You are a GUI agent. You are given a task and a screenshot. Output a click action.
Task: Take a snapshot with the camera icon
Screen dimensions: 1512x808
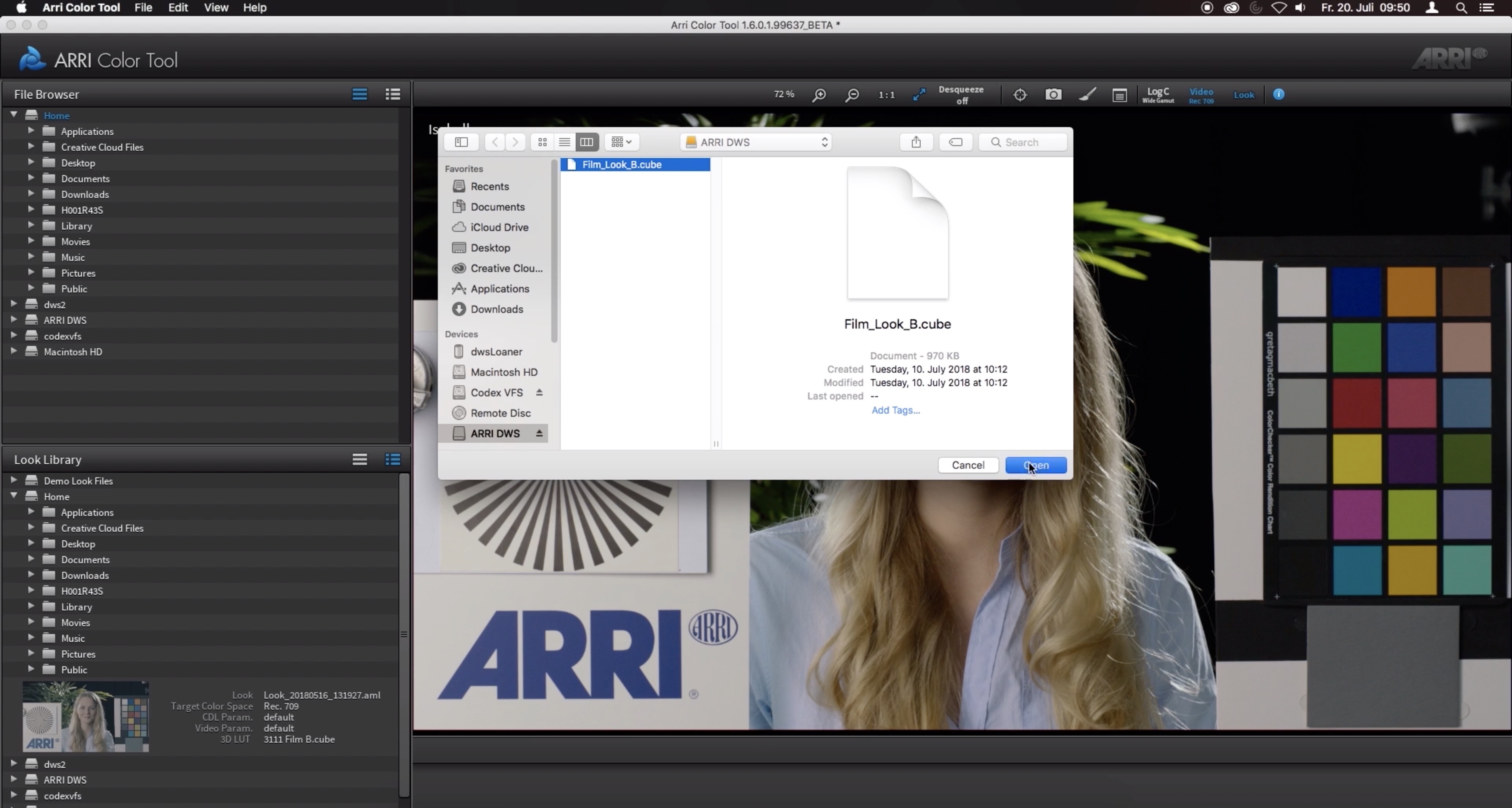1053,94
